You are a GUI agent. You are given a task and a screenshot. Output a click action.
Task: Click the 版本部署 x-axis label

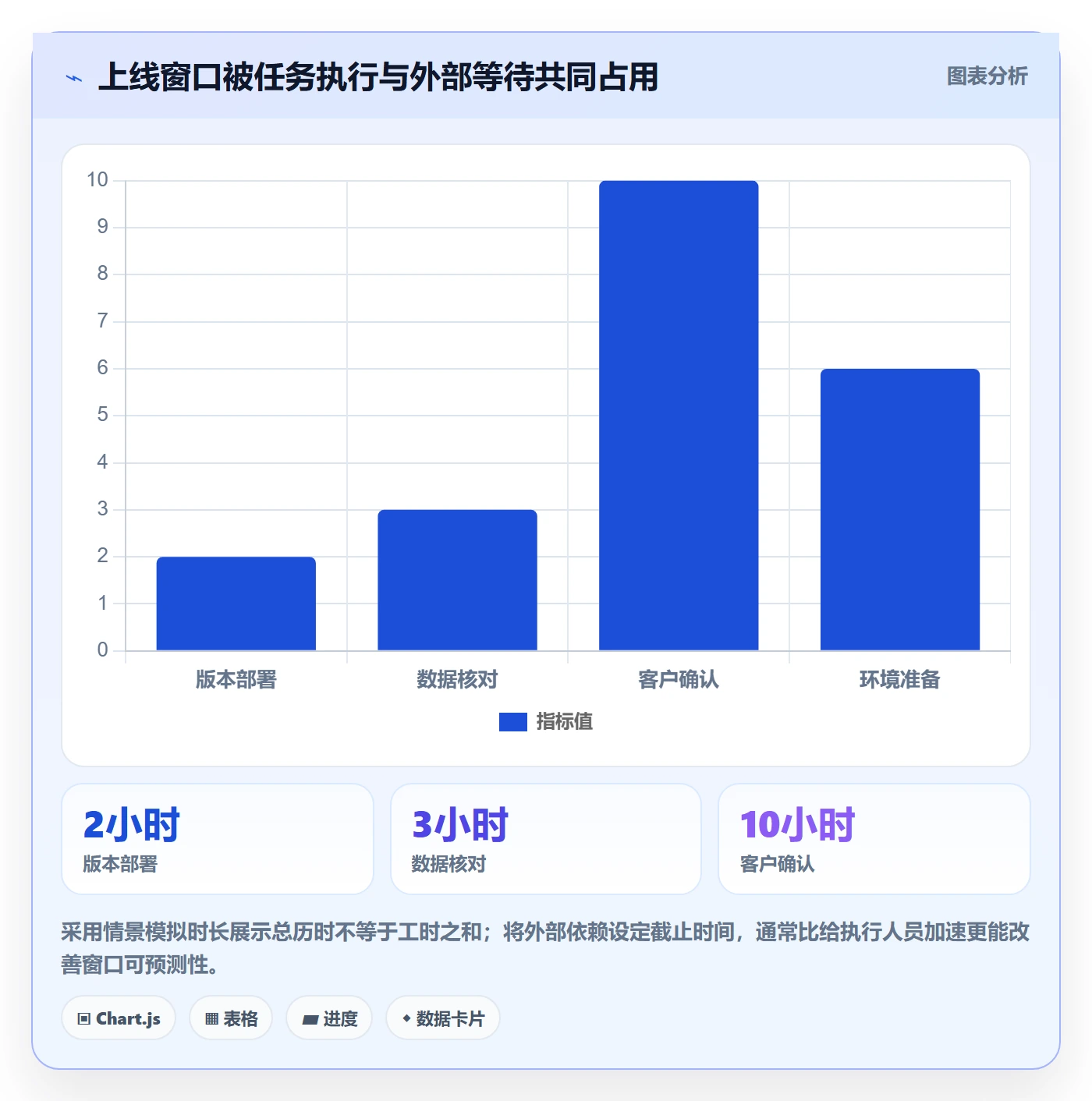236,680
